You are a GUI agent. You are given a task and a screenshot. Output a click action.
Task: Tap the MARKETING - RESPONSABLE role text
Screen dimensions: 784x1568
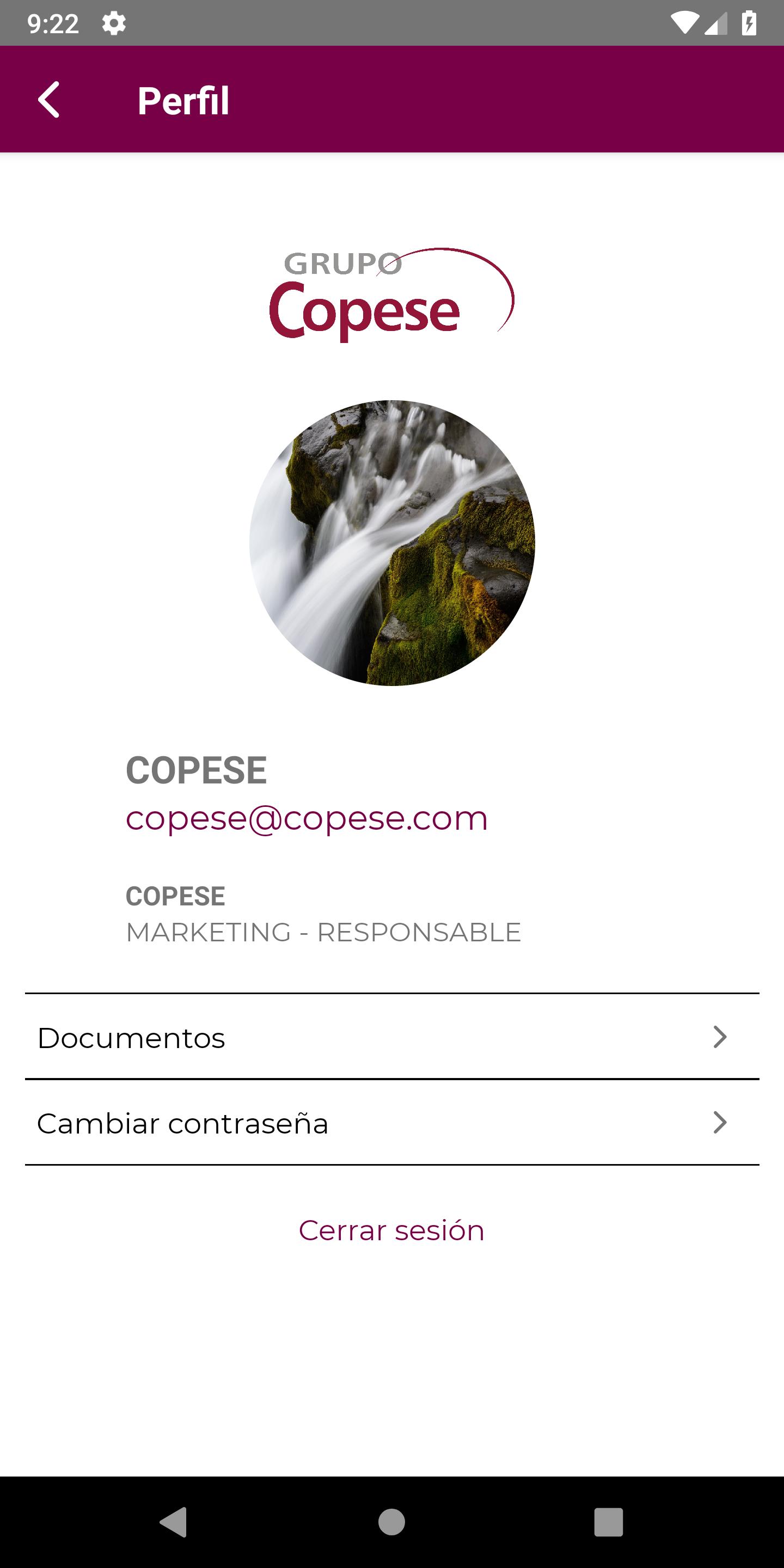(323, 933)
